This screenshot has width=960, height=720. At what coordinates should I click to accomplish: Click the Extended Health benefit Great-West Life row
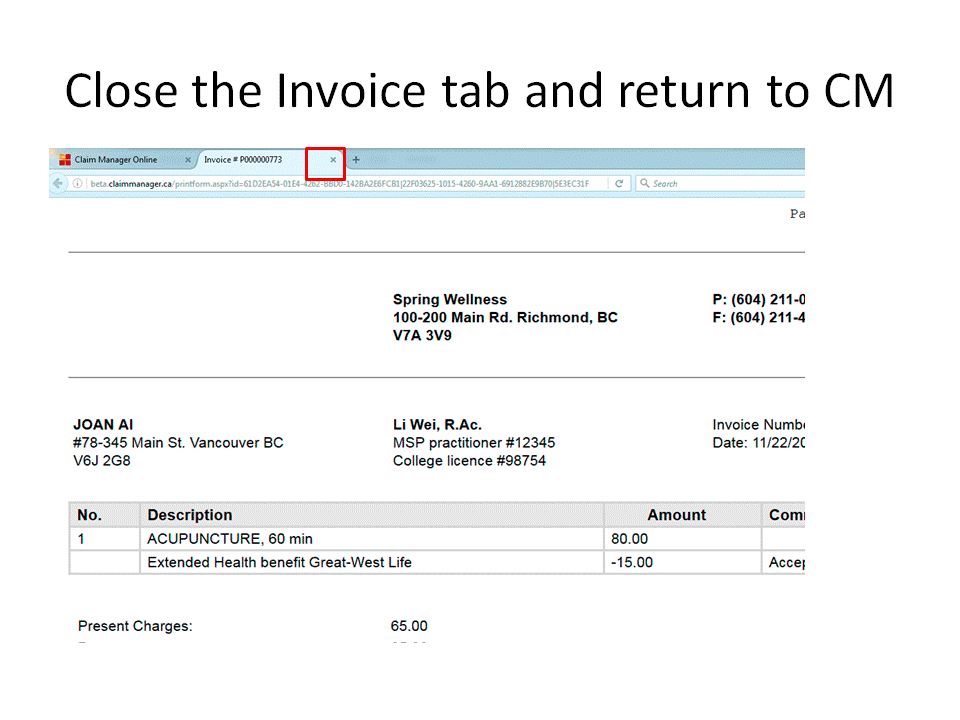[279, 562]
